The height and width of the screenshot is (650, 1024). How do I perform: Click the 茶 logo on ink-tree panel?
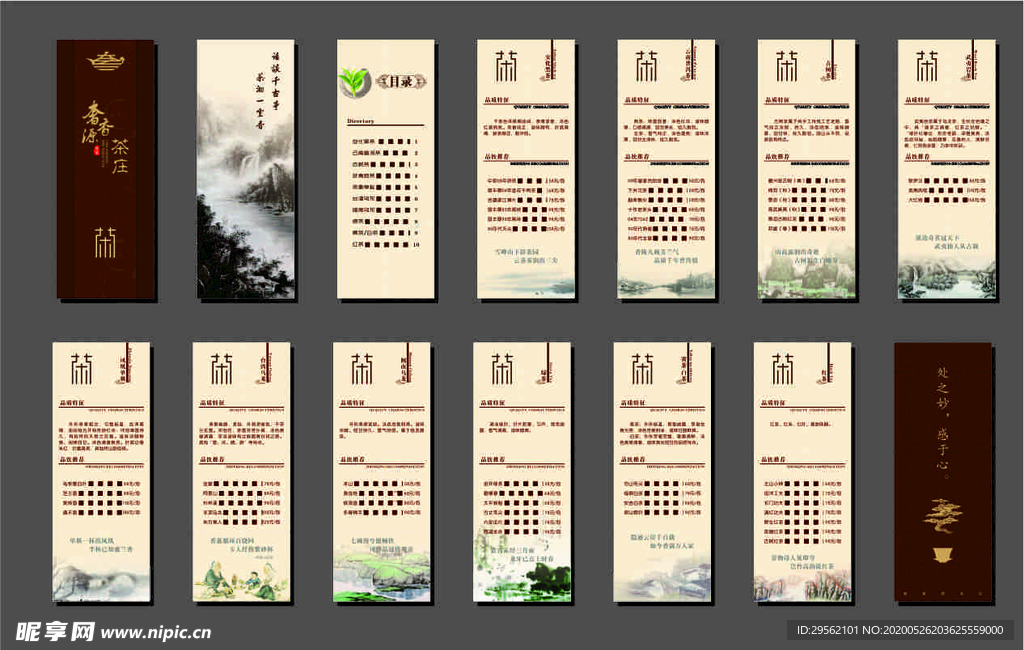502,369
